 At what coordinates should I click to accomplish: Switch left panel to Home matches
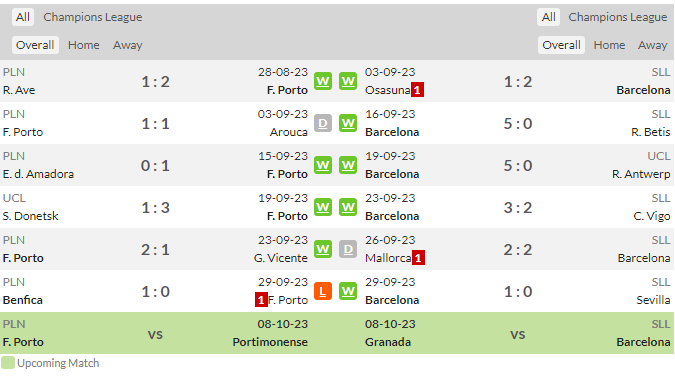tap(84, 45)
